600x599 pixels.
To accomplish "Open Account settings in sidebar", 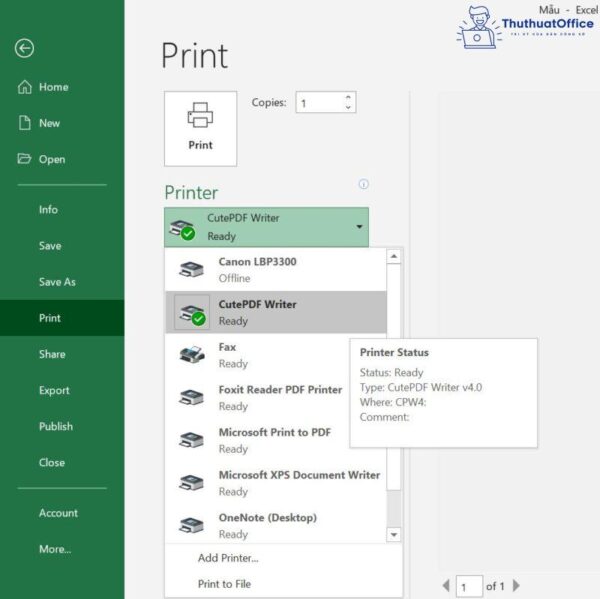I will [x=58, y=513].
